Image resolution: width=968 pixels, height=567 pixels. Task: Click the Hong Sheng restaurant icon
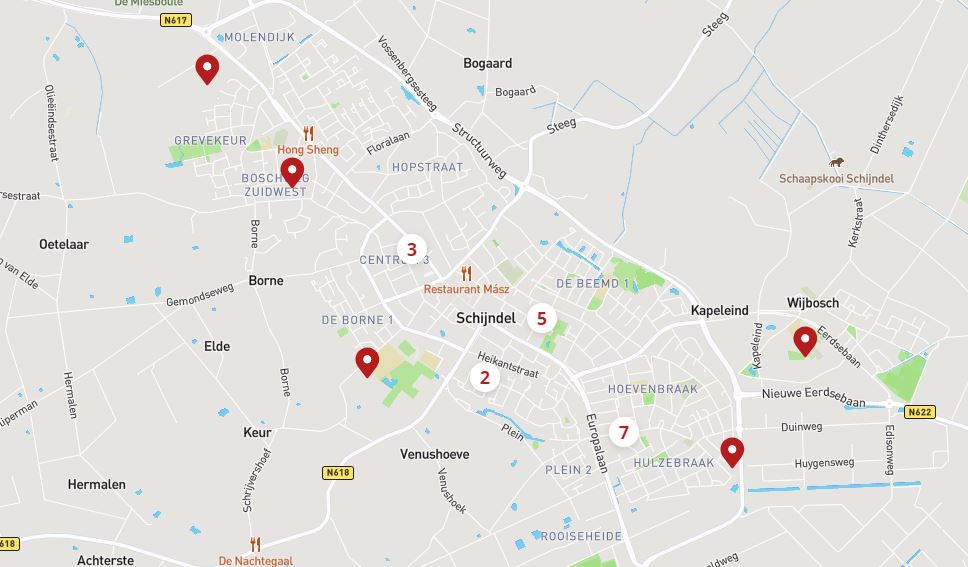pyautogui.click(x=308, y=133)
